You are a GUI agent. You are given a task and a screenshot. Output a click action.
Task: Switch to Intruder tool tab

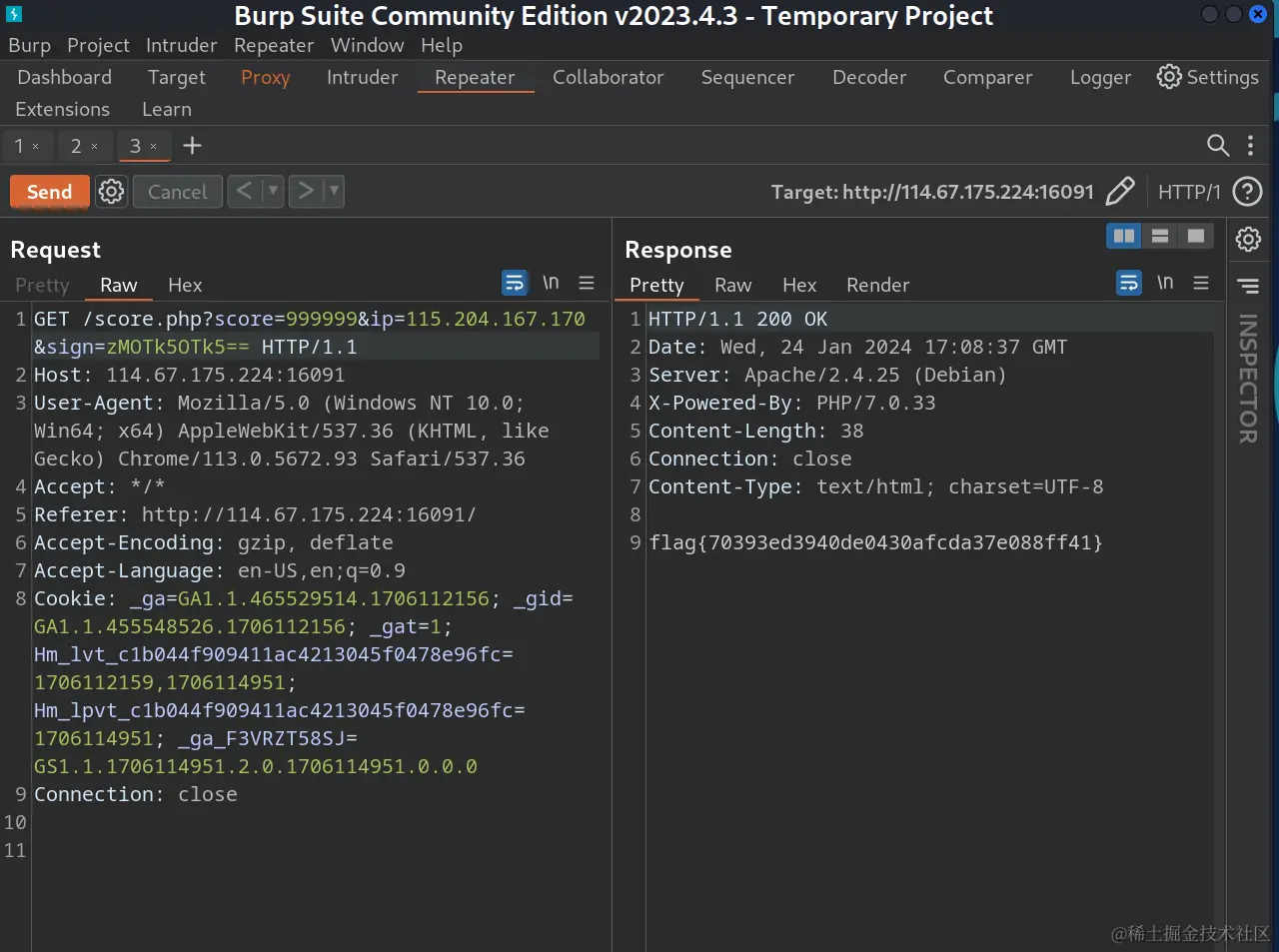[362, 77]
